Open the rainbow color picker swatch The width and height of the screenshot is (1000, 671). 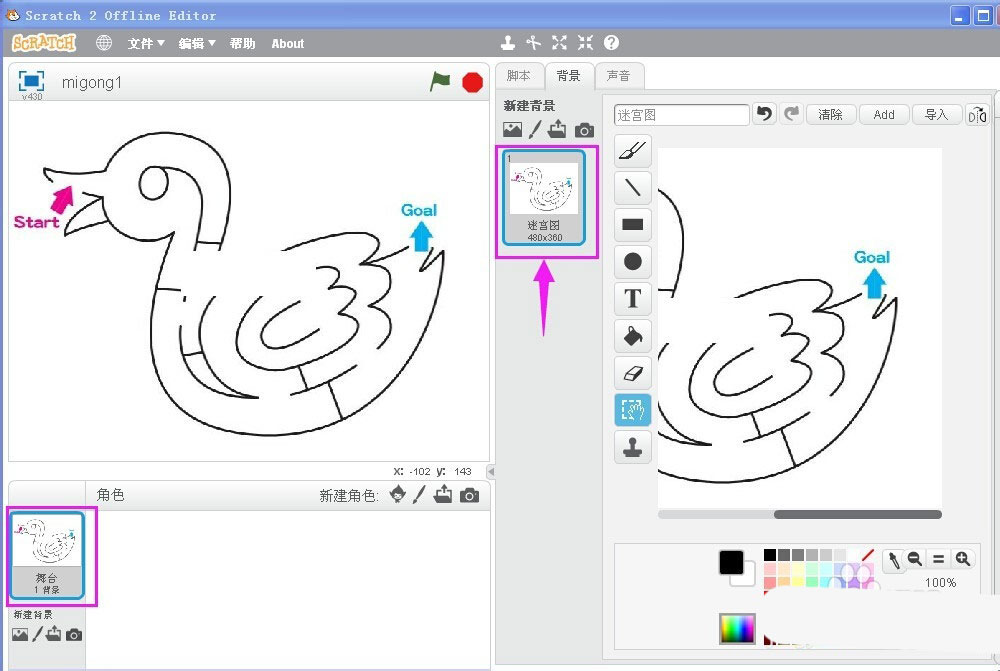pyautogui.click(x=737, y=628)
